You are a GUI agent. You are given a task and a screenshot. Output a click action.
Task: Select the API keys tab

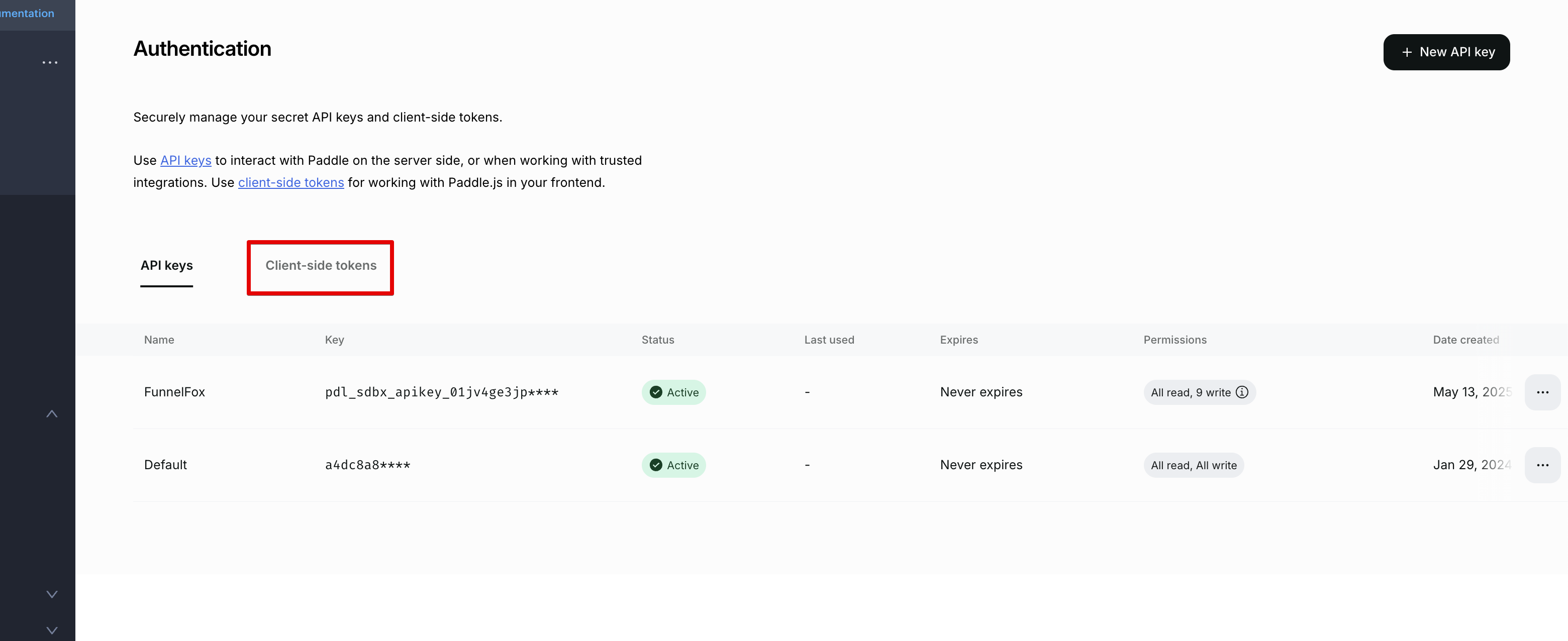tap(166, 266)
